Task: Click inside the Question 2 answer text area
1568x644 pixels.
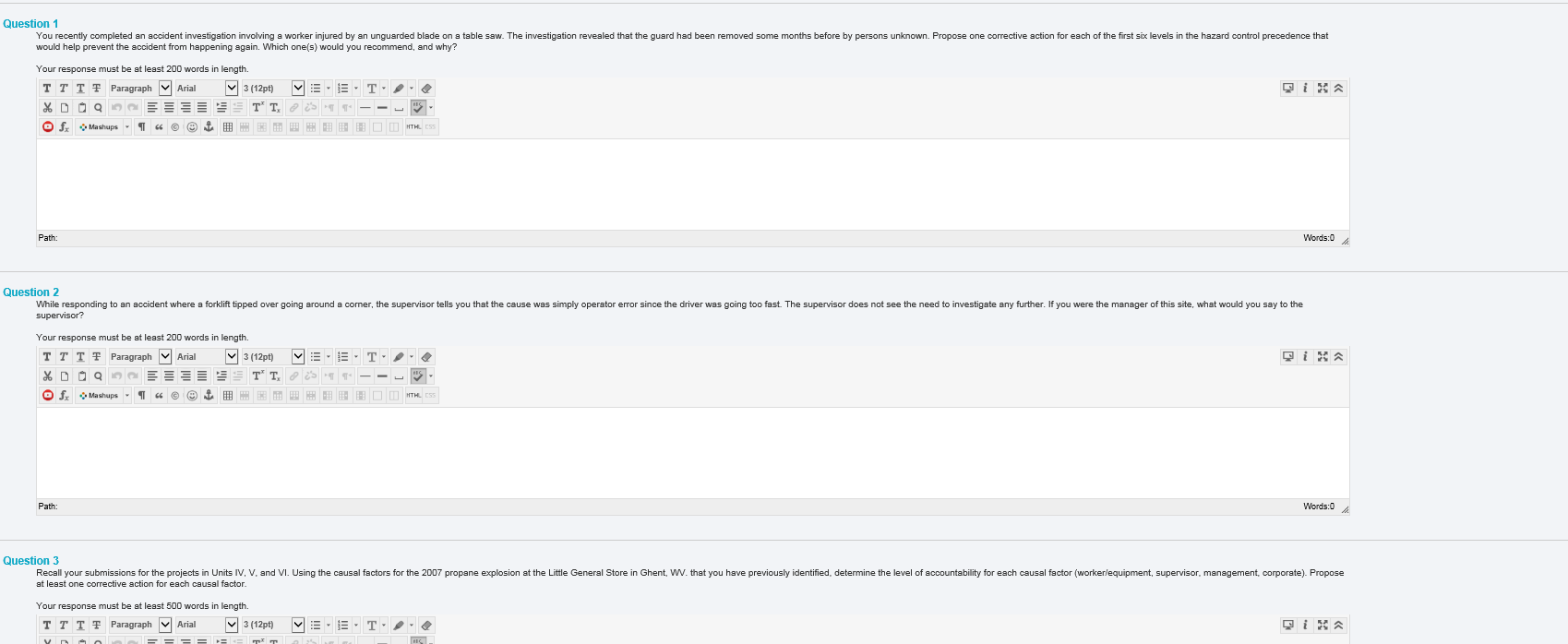Action: (x=692, y=453)
